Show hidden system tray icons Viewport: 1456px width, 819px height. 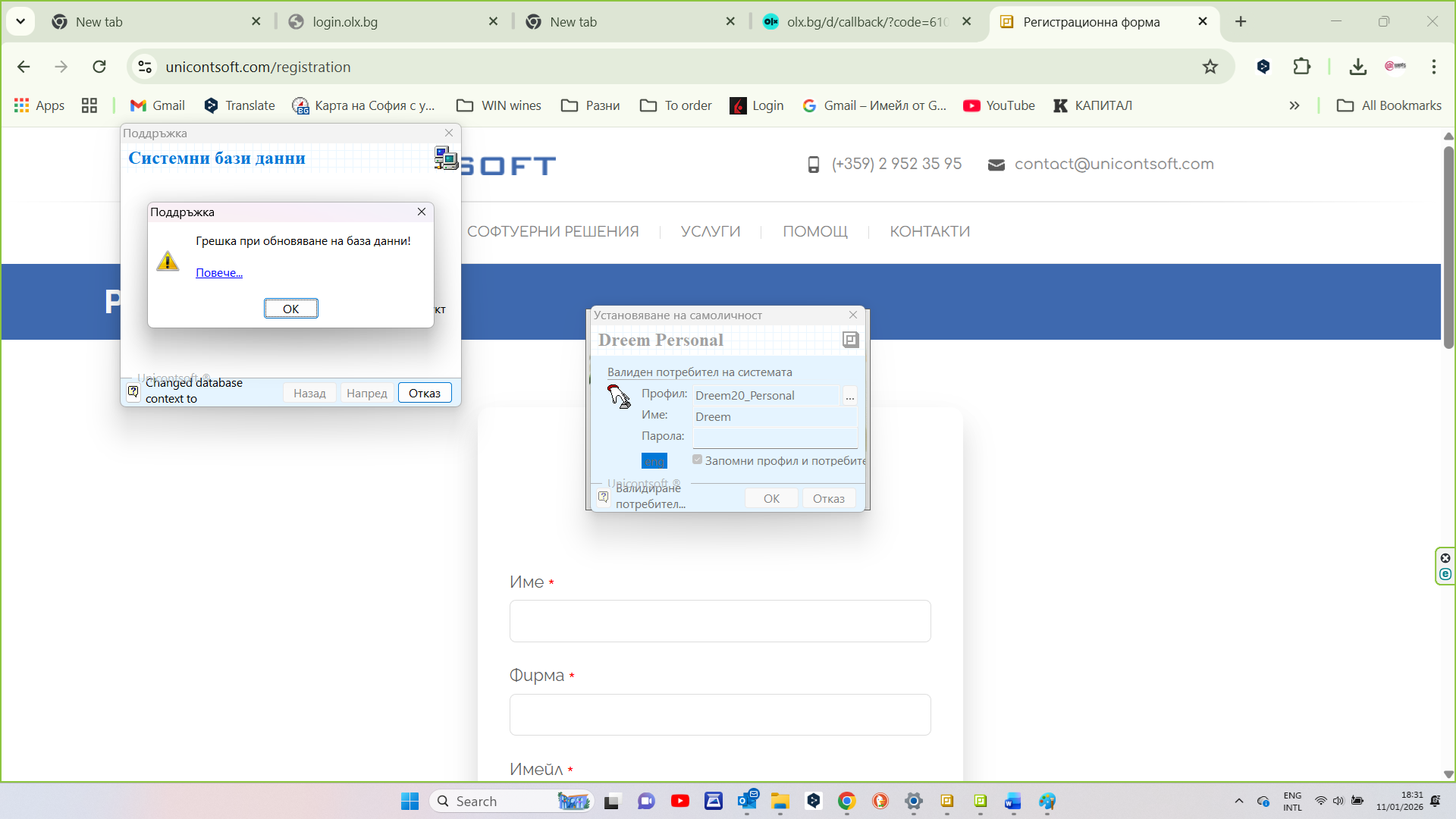[1238, 801]
